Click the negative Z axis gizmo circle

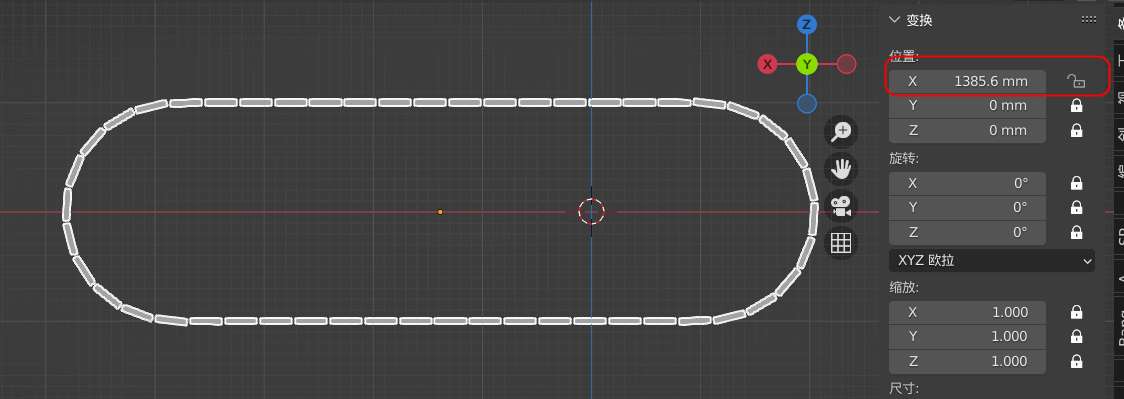pos(807,104)
